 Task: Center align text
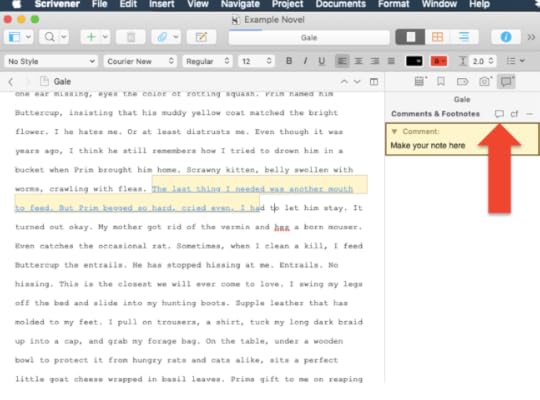coord(358,61)
